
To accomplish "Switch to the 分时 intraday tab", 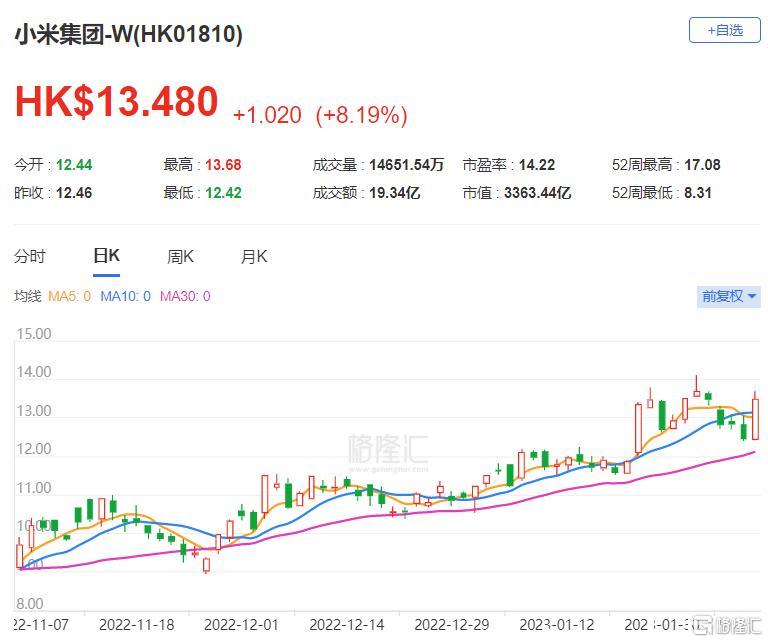I will (30, 256).
